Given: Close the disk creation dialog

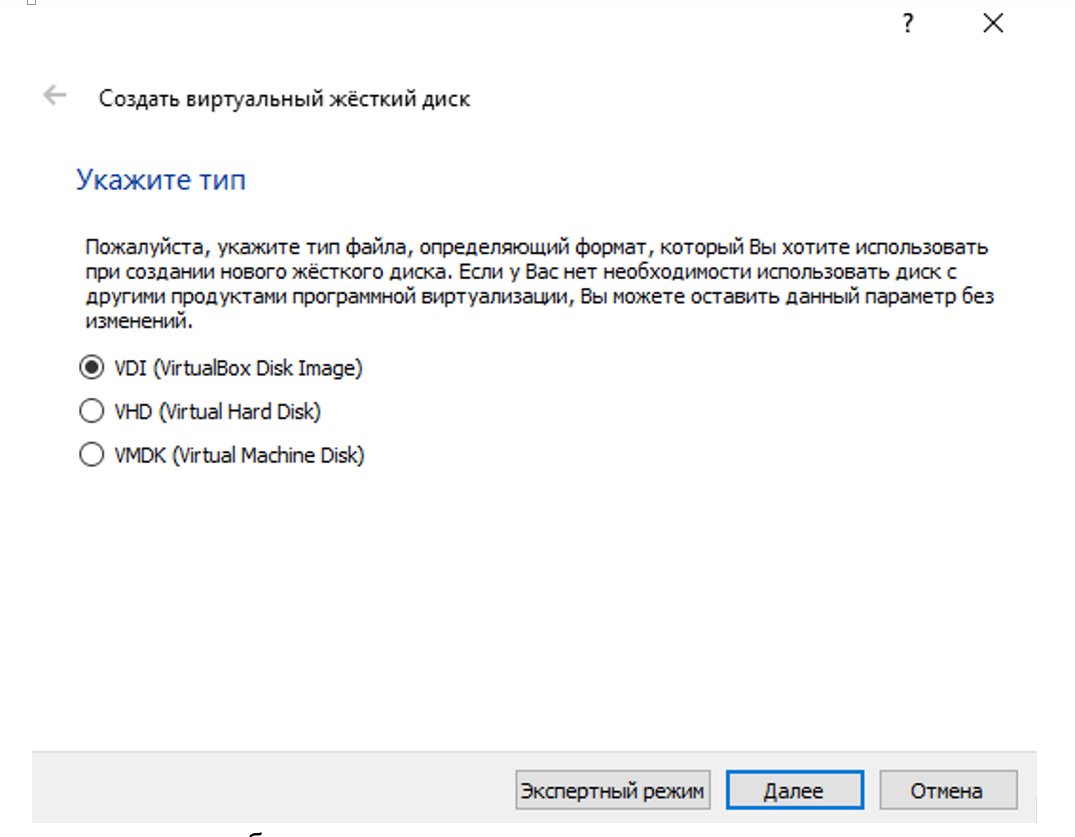Looking at the screenshot, I should coord(993,23).
